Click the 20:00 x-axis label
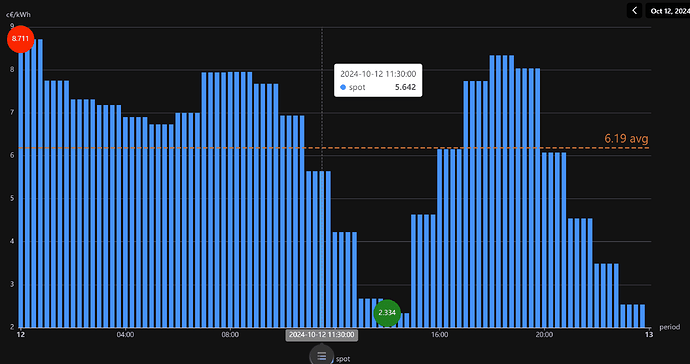 (544, 335)
